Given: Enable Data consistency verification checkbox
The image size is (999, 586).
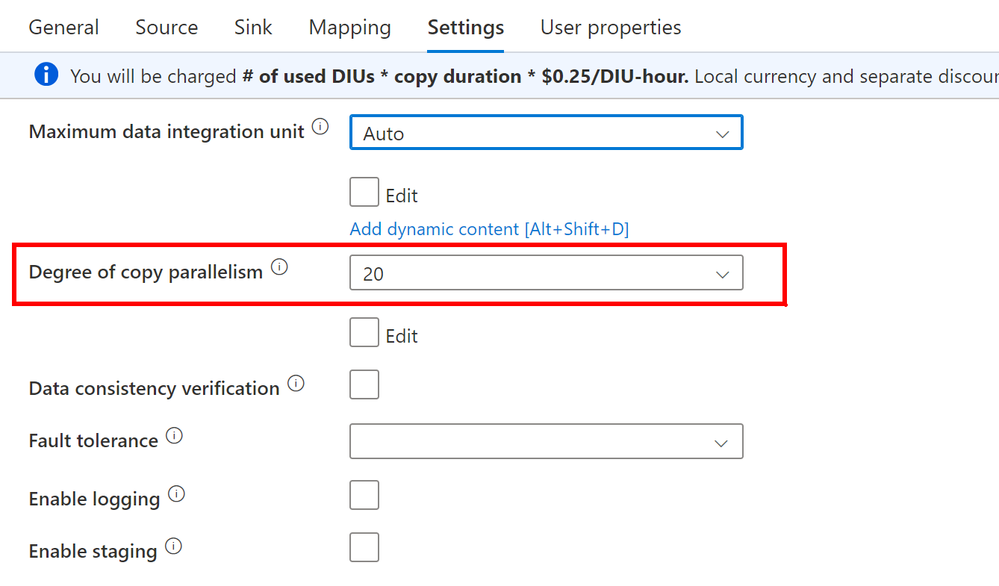Looking at the screenshot, I should click(x=364, y=384).
